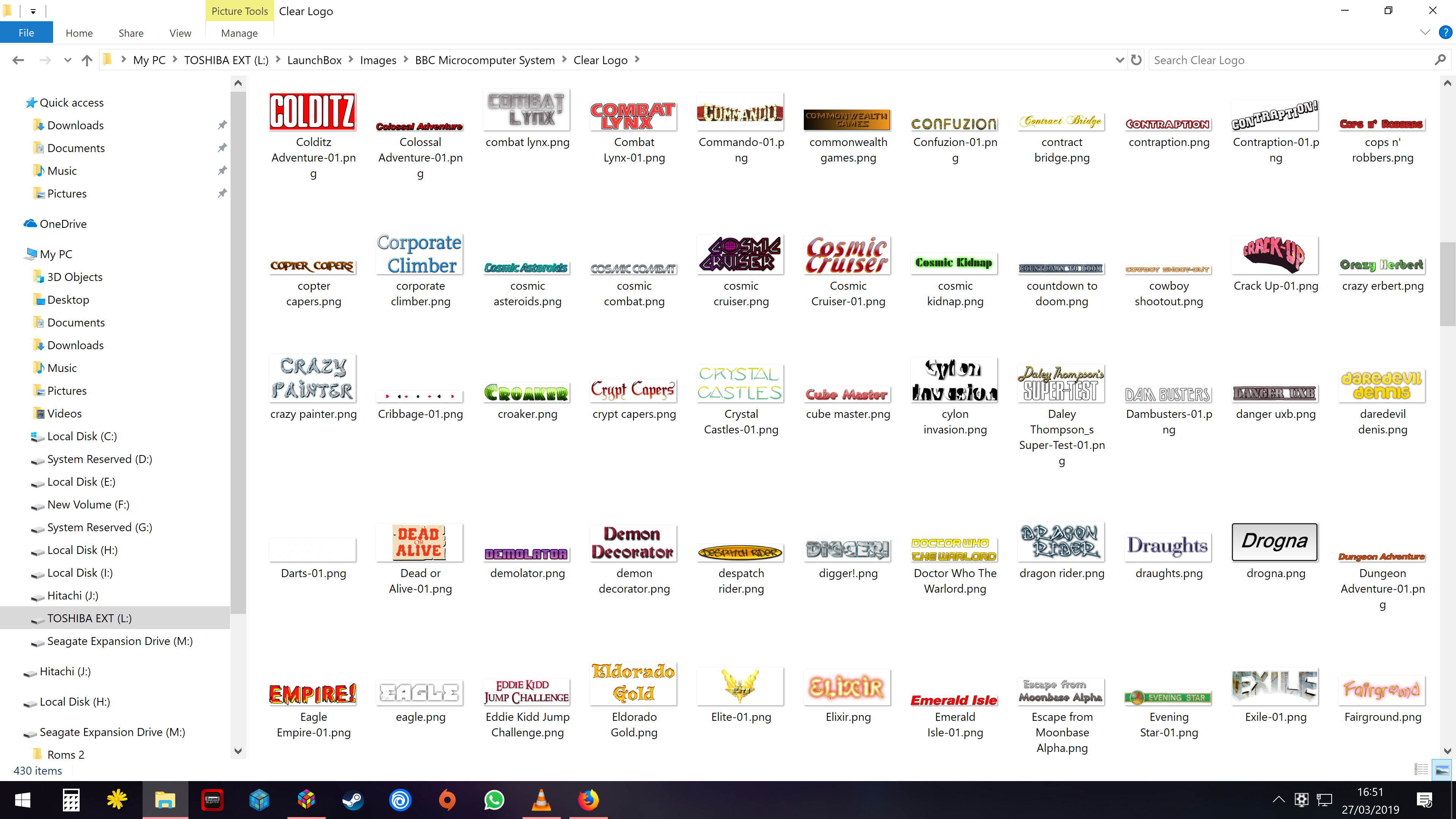Open Firefox from the taskbar
1456x819 pixels.
[588, 800]
